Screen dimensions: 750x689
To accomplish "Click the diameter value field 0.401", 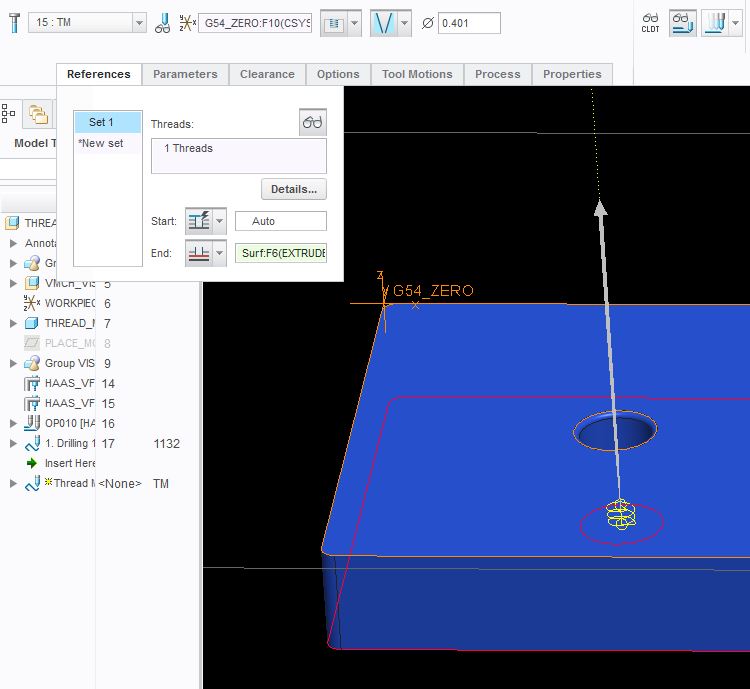I will [469, 23].
